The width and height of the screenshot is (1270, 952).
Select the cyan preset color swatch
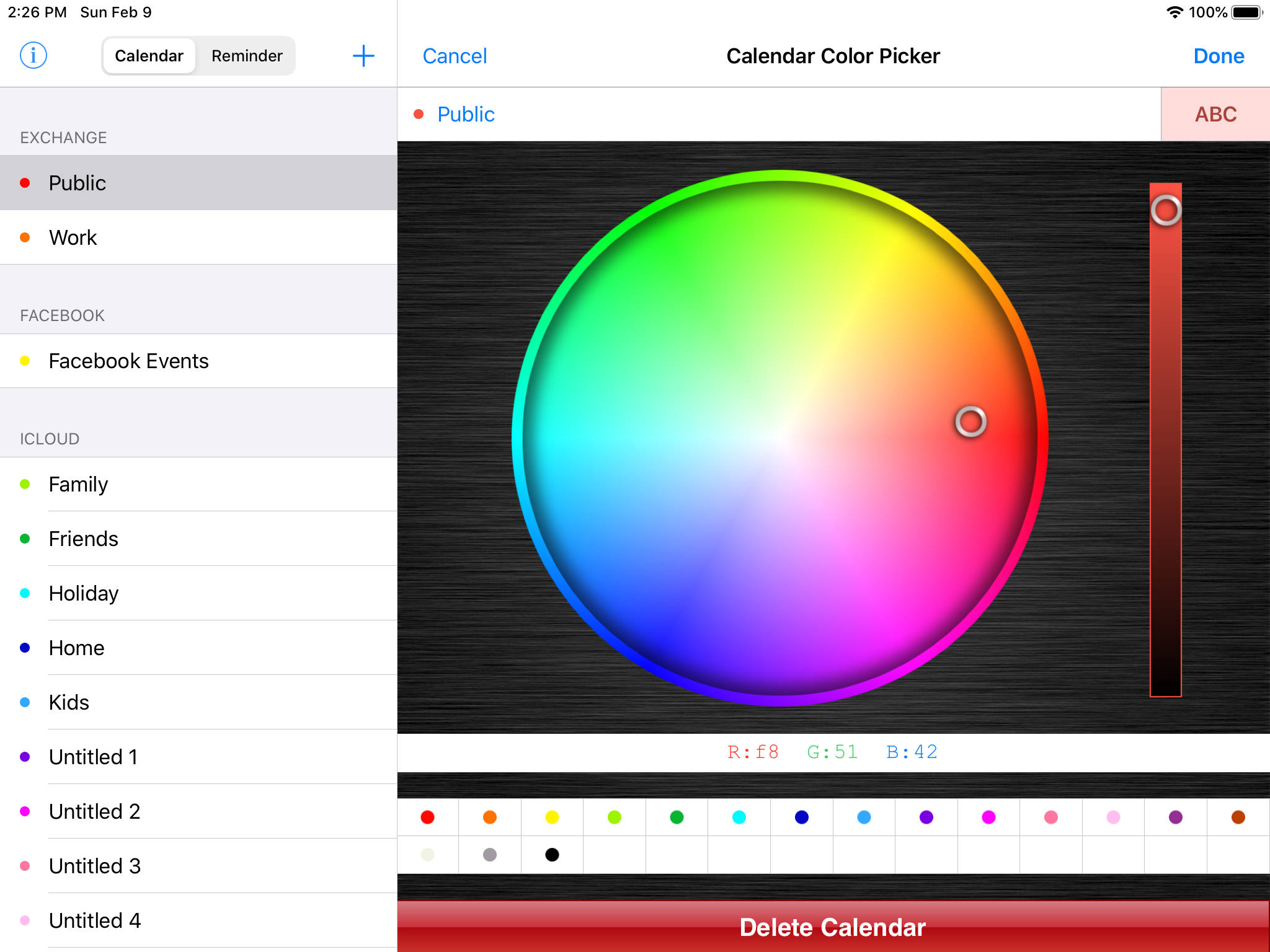739,817
